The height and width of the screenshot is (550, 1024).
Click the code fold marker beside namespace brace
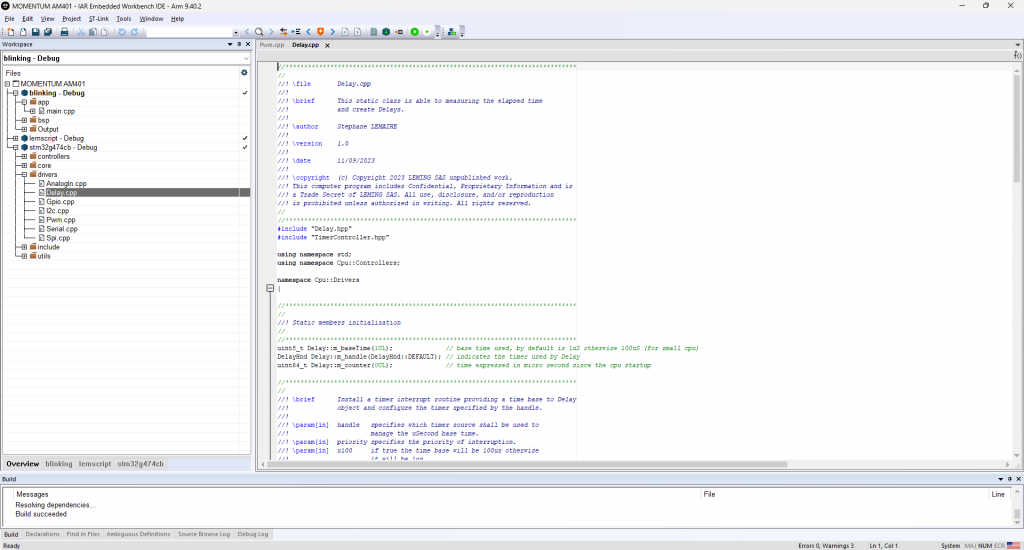click(269, 289)
